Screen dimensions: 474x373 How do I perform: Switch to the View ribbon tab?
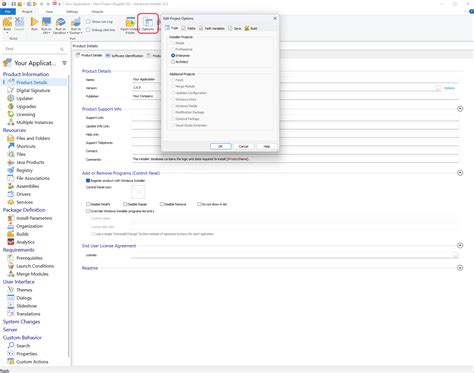(49, 12)
